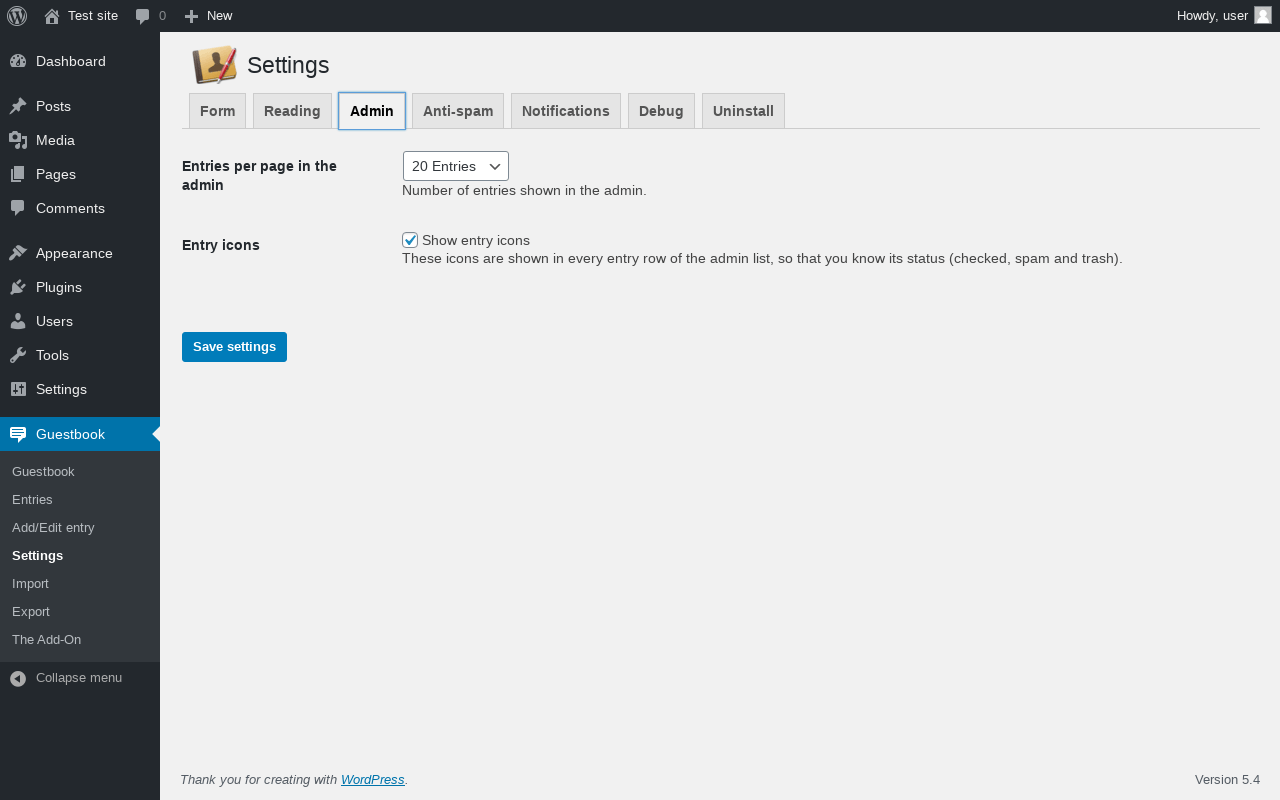Click the Entries per page in the admin label
The image size is (1280, 800).
(259, 176)
